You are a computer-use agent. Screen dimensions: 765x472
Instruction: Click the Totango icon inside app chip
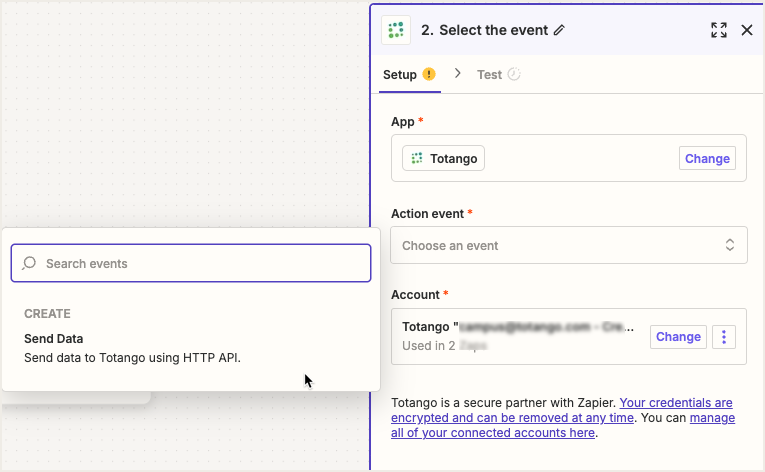pos(417,158)
